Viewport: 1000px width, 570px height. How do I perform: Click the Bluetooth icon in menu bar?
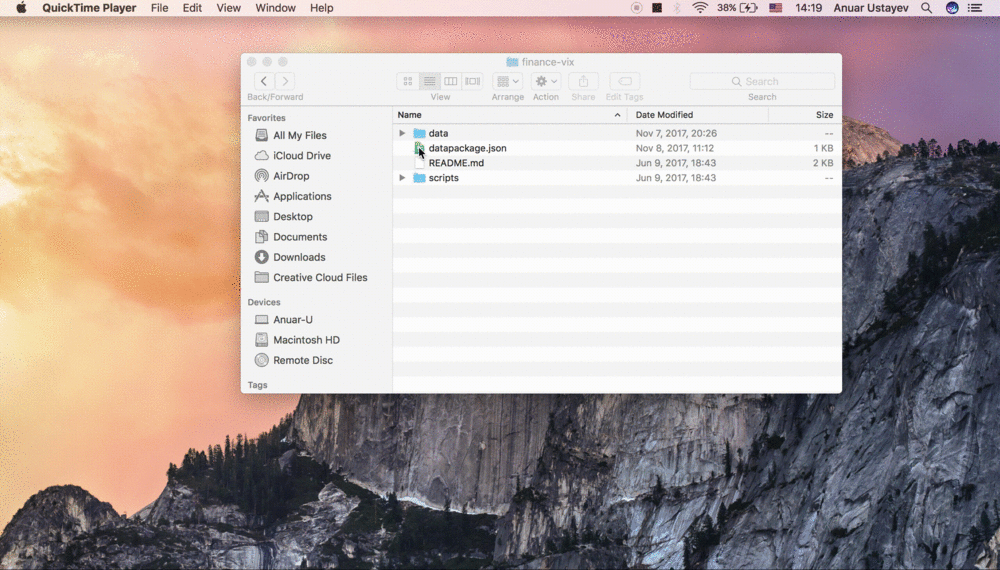point(677,8)
